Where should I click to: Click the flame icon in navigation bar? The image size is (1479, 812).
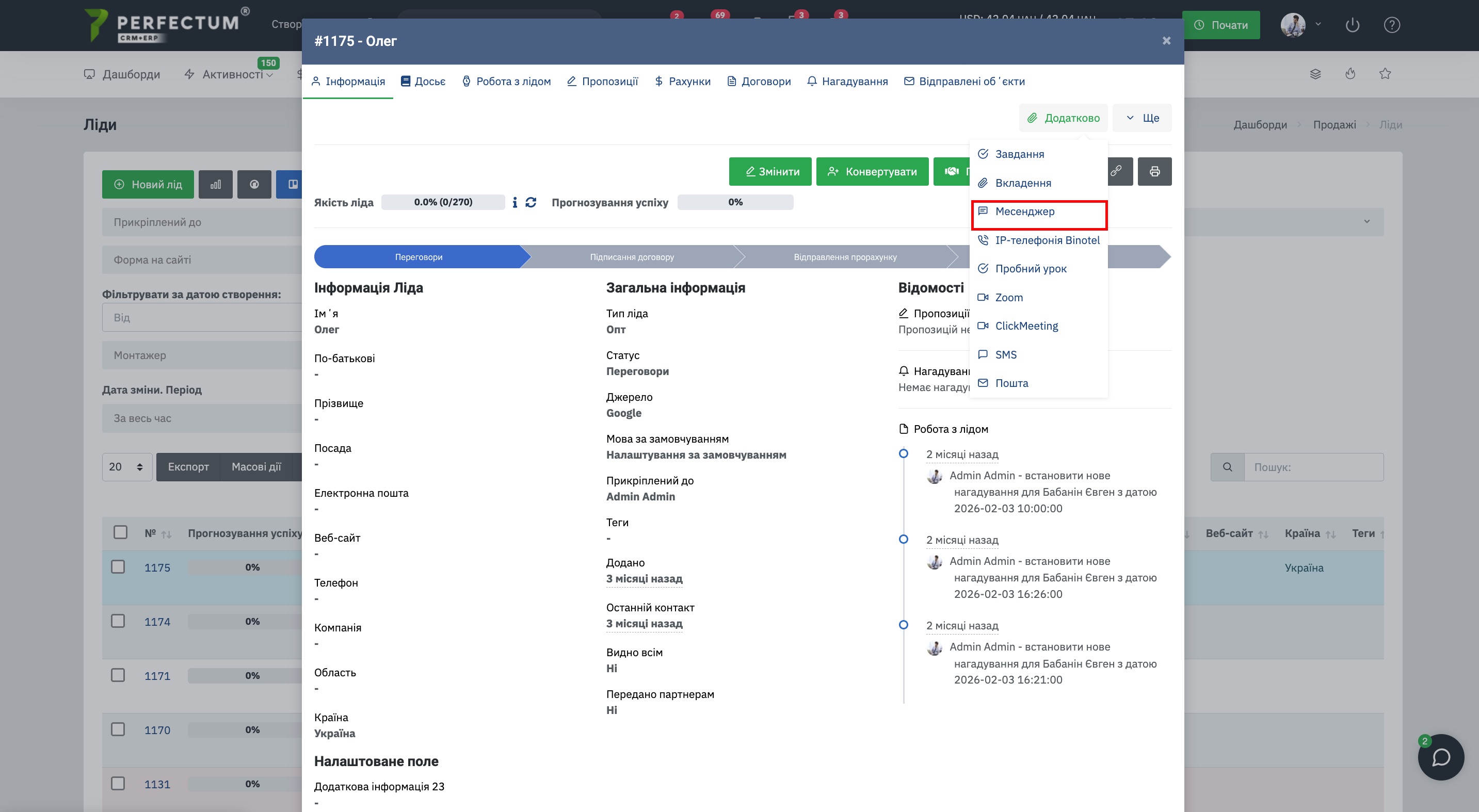coord(1350,73)
